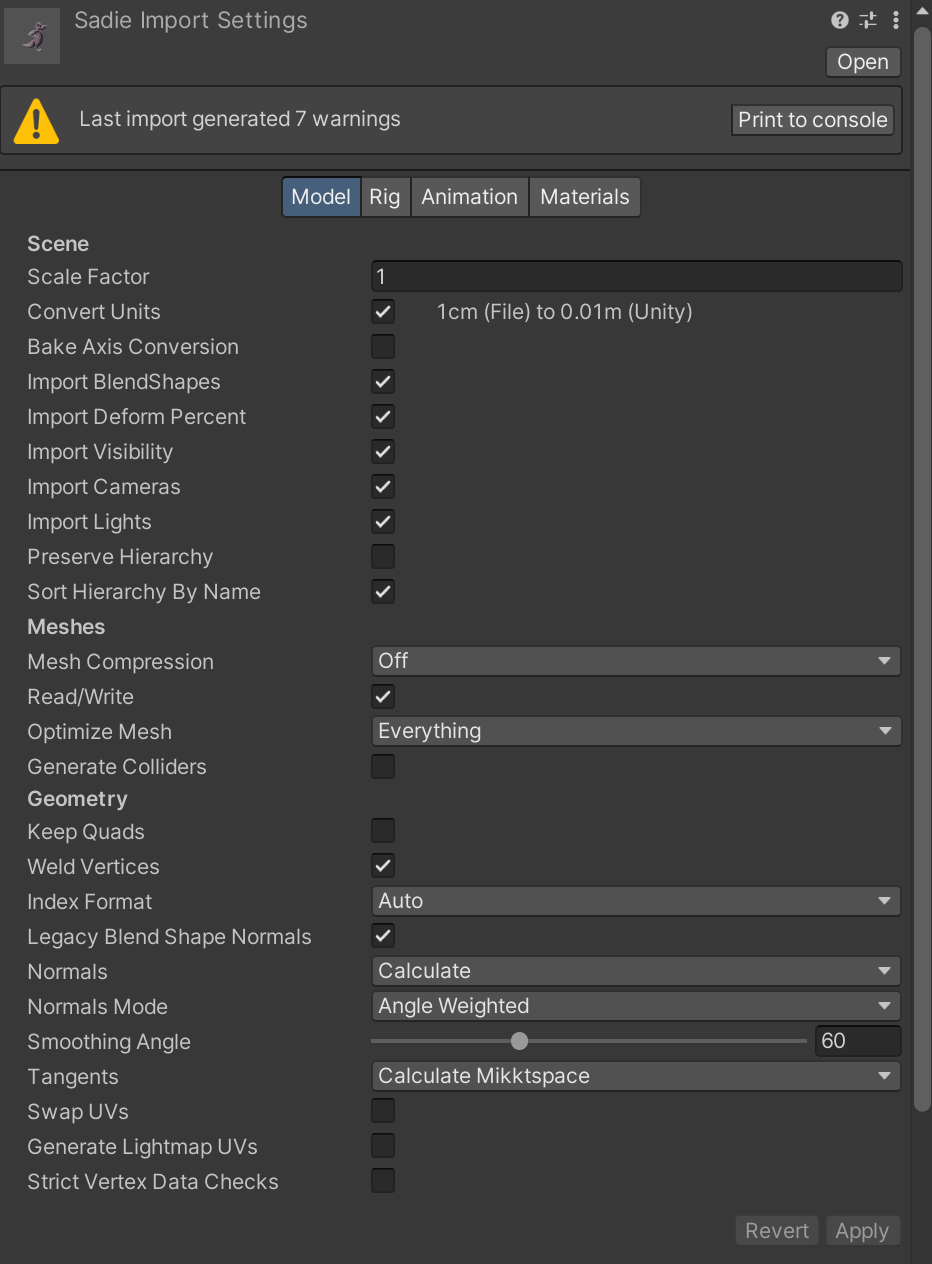
Task: Enable the Swap UVs checkbox
Action: tap(383, 1111)
